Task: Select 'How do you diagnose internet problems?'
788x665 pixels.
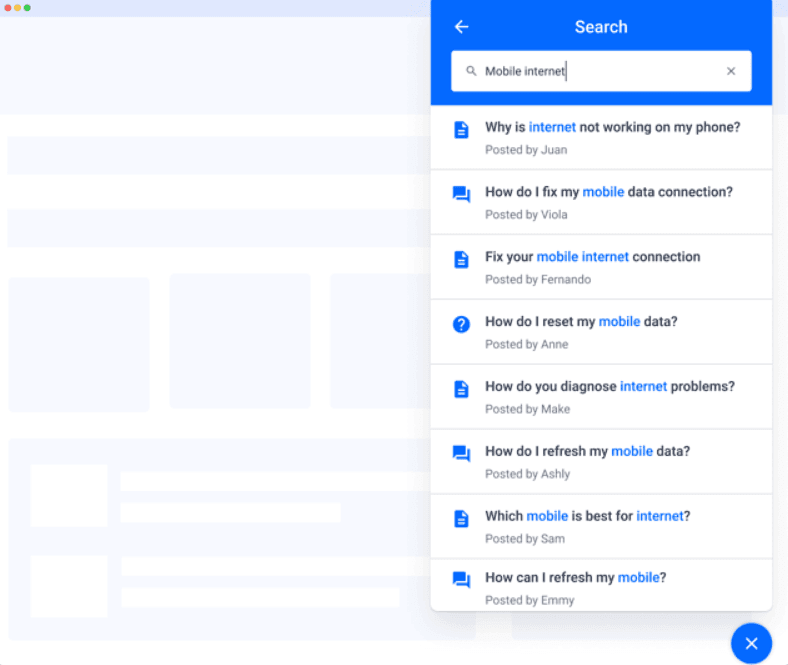Action: pos(609,387)
